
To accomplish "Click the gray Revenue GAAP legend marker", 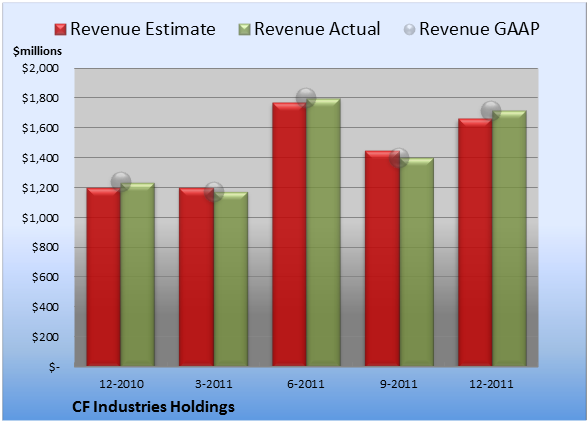I will pyautogui.click(x=410, y=30).
